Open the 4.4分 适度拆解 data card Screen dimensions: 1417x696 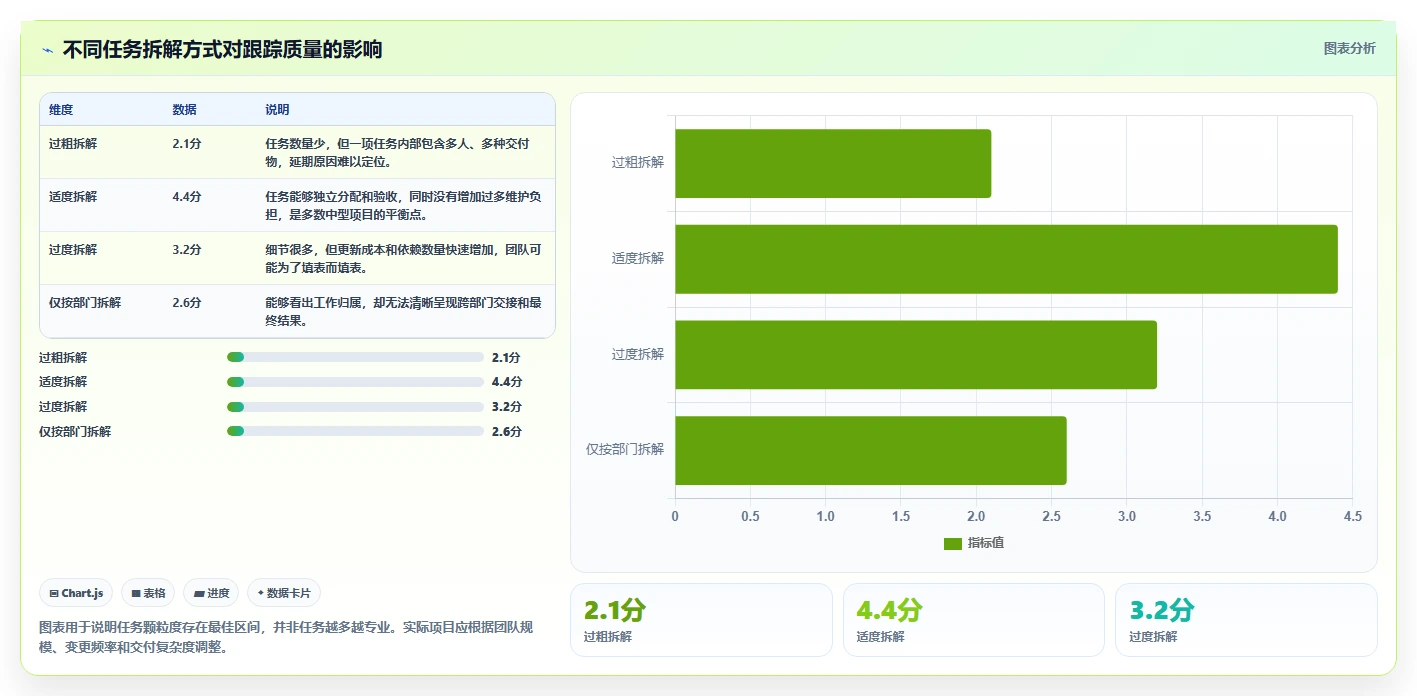(974, 620)
